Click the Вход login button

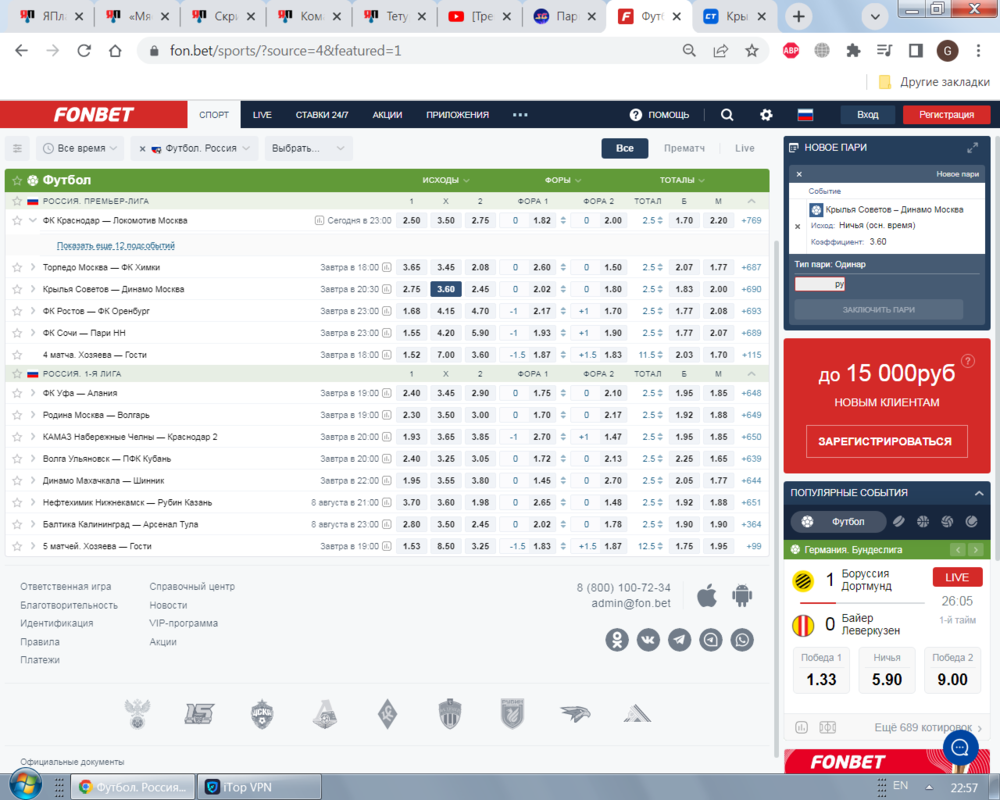coord(867,115)
